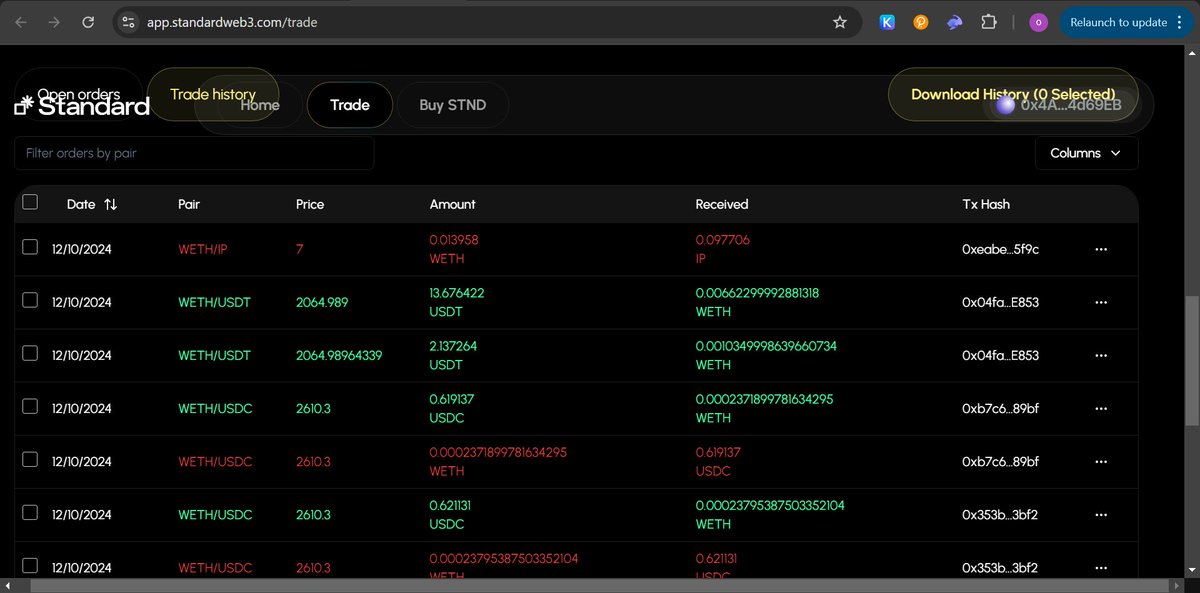The height and width of the screenshot is (593, 1200).
Task: Select the checkbox for the 2.137264 USDT row
Action: click(x=30, y=353)
